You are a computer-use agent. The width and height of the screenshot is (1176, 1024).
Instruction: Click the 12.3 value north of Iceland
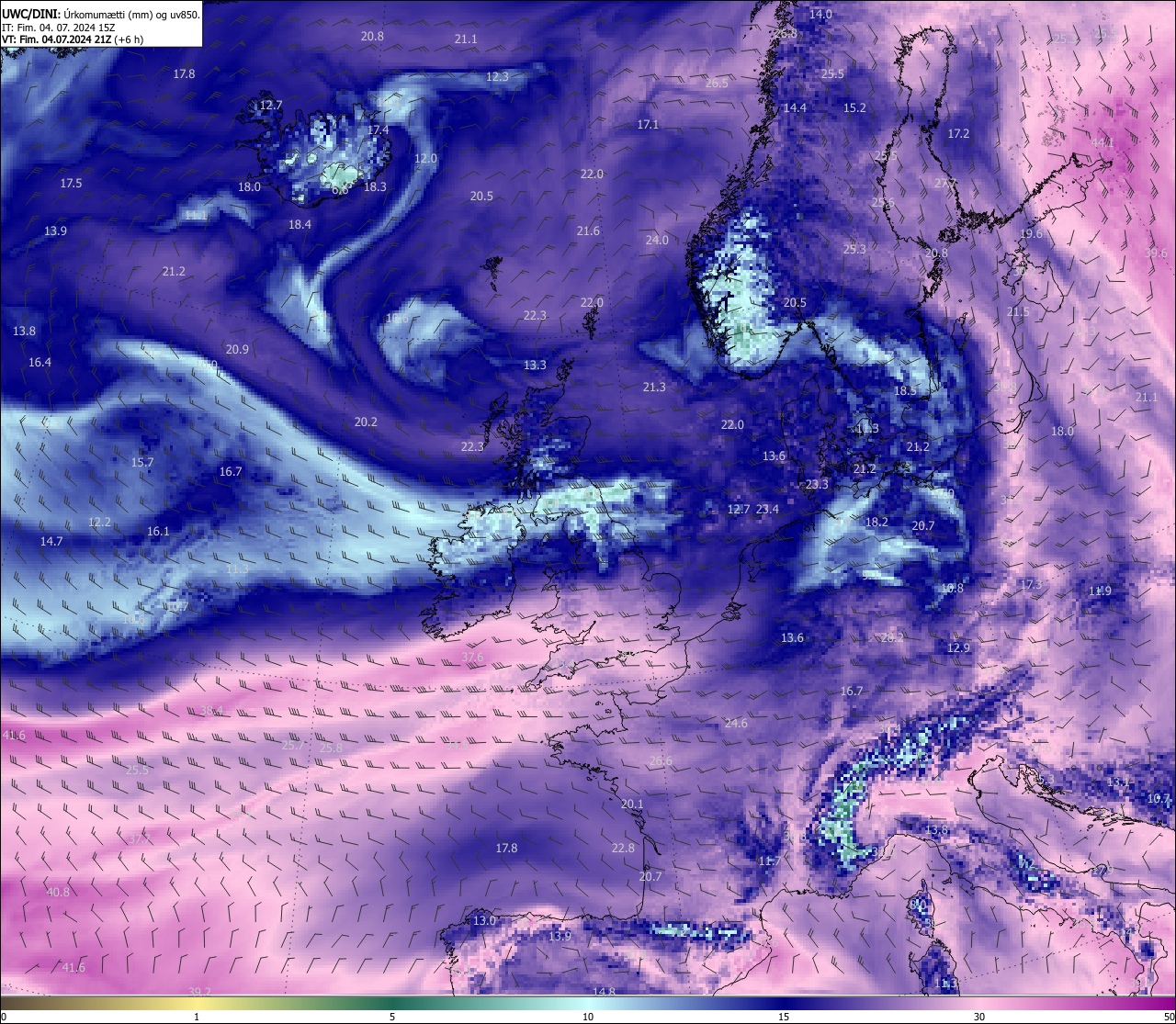coord(497,77)
